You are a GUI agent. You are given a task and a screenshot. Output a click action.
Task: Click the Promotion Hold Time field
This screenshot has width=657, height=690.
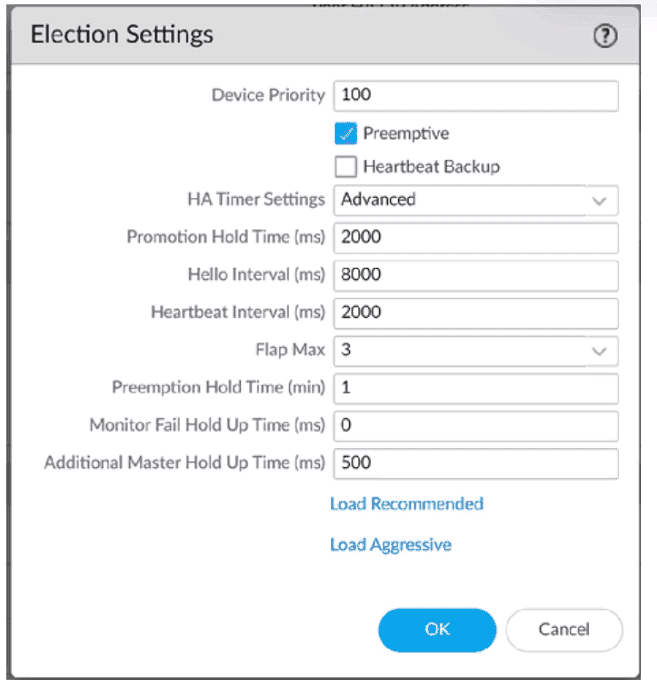pos(475,238)
